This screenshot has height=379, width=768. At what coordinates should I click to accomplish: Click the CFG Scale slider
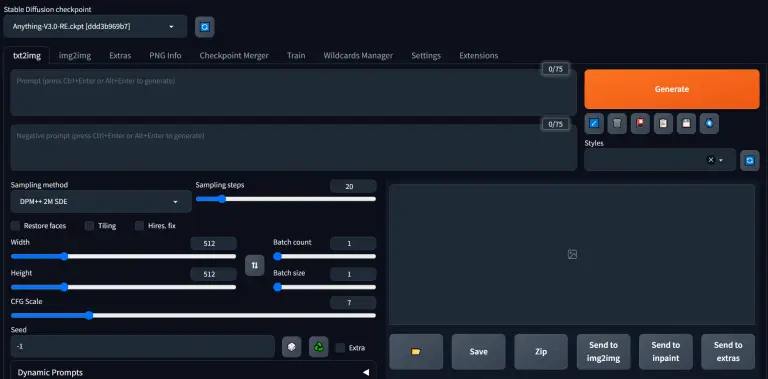pos(193,315)
